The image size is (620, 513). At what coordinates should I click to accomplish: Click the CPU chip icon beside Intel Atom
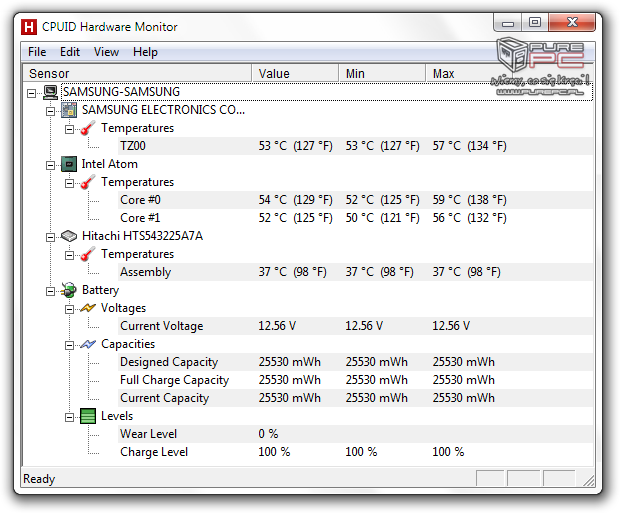point(69,164)
